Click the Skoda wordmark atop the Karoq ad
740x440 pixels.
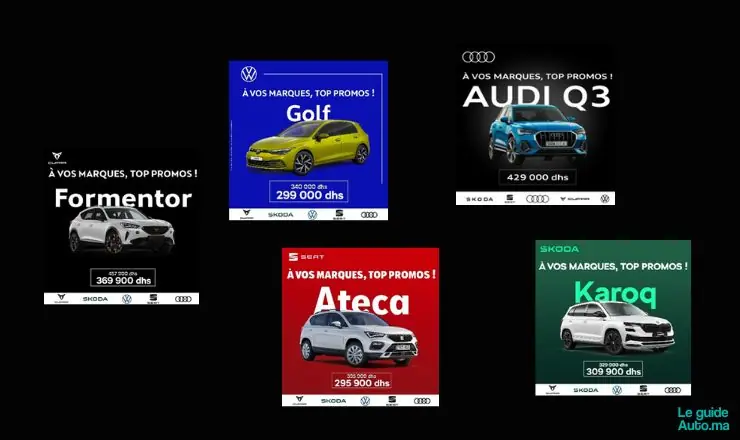tap(559, 249)
